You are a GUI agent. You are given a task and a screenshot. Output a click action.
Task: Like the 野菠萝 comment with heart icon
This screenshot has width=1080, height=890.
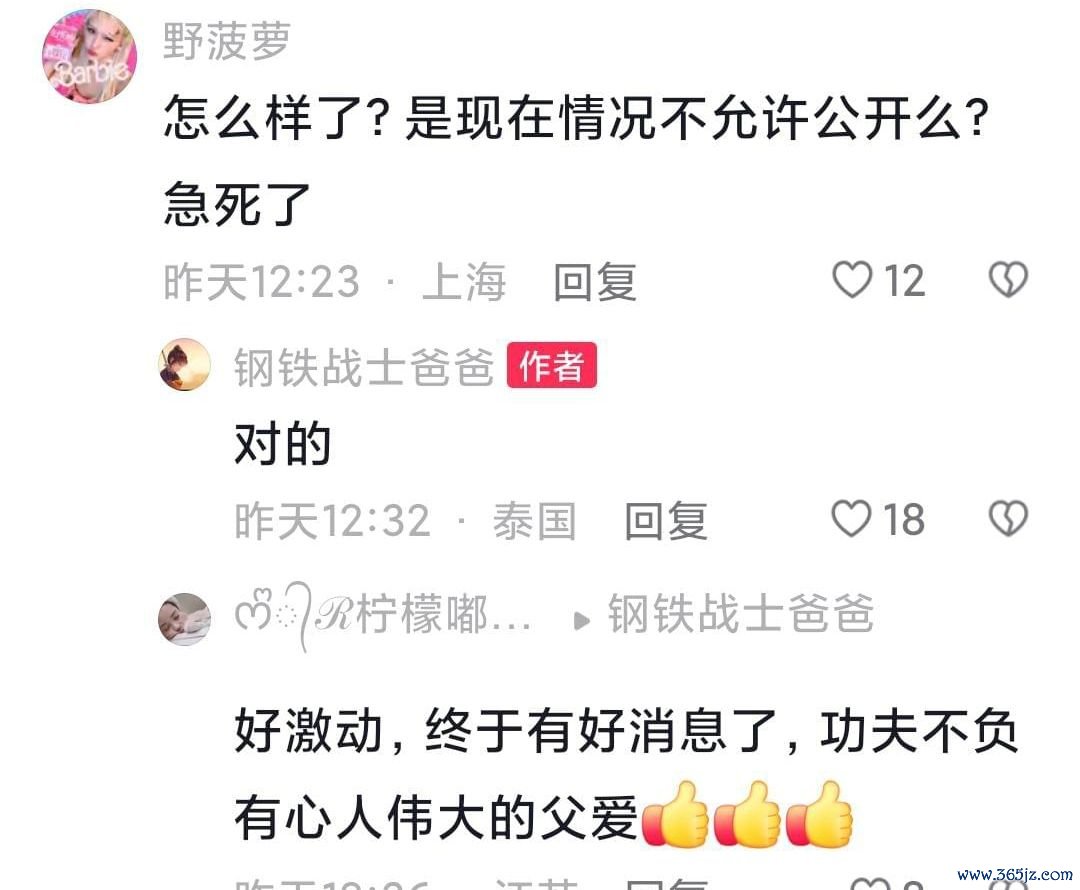point(852,280)
